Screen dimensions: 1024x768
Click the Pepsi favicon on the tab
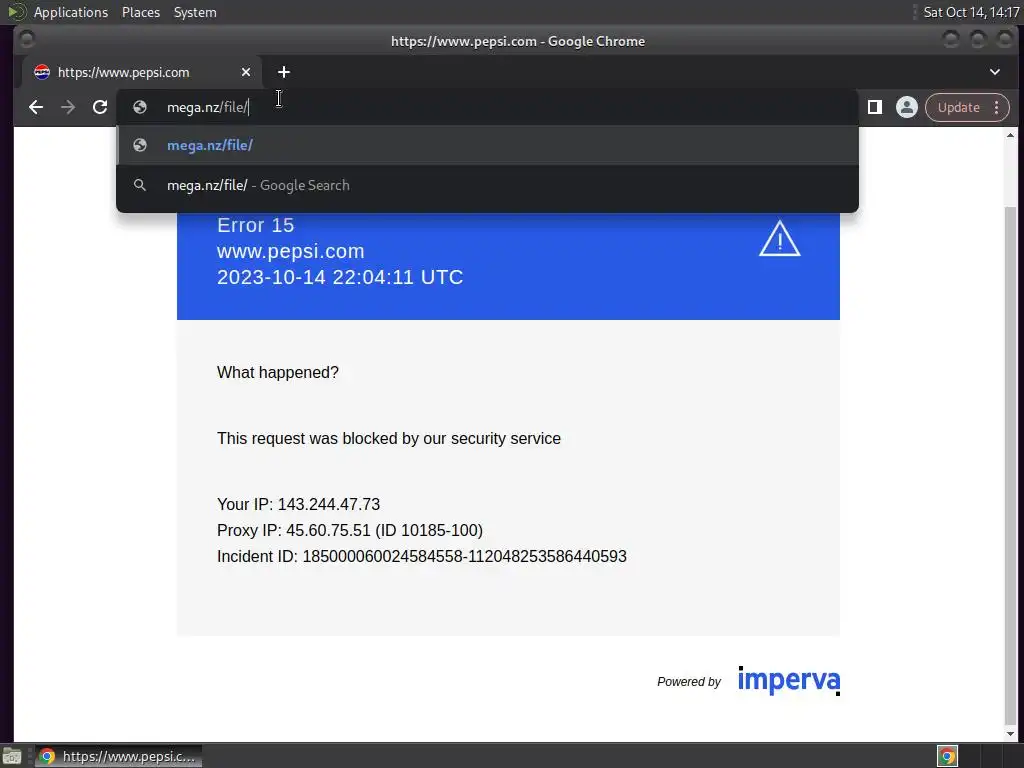point(42,72)
